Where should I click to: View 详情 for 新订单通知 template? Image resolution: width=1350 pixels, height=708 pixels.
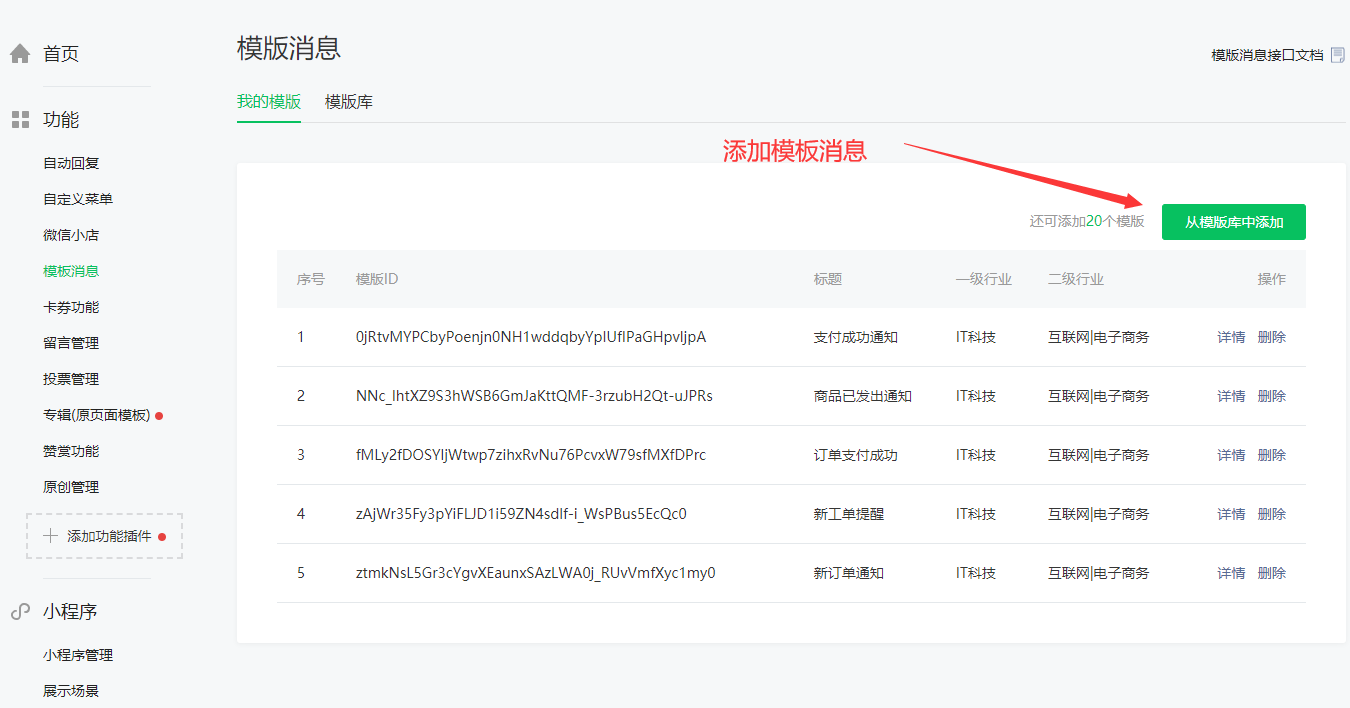pyautogui.click(x=1231, y=573)
